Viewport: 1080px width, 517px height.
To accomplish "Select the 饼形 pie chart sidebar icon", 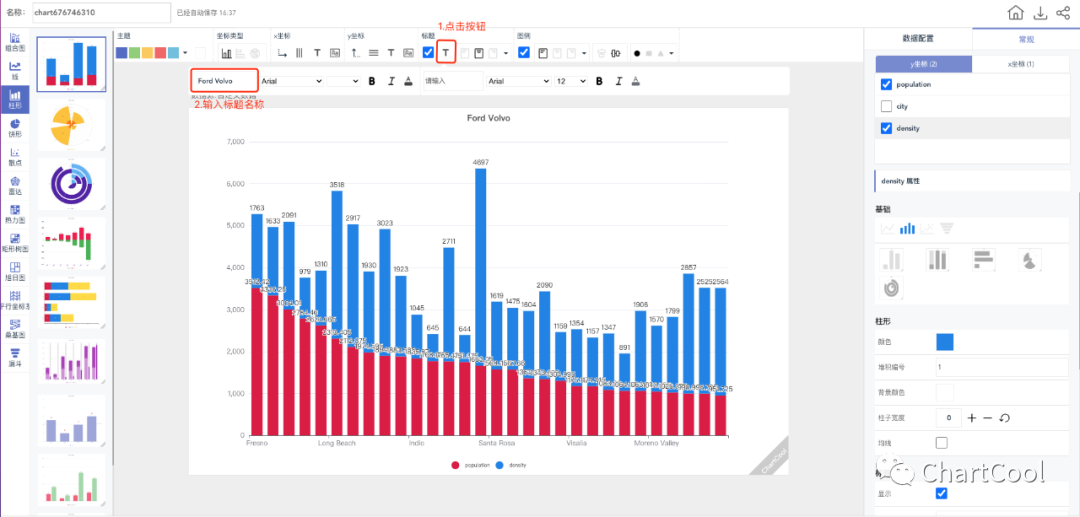I will coord(15,127).
